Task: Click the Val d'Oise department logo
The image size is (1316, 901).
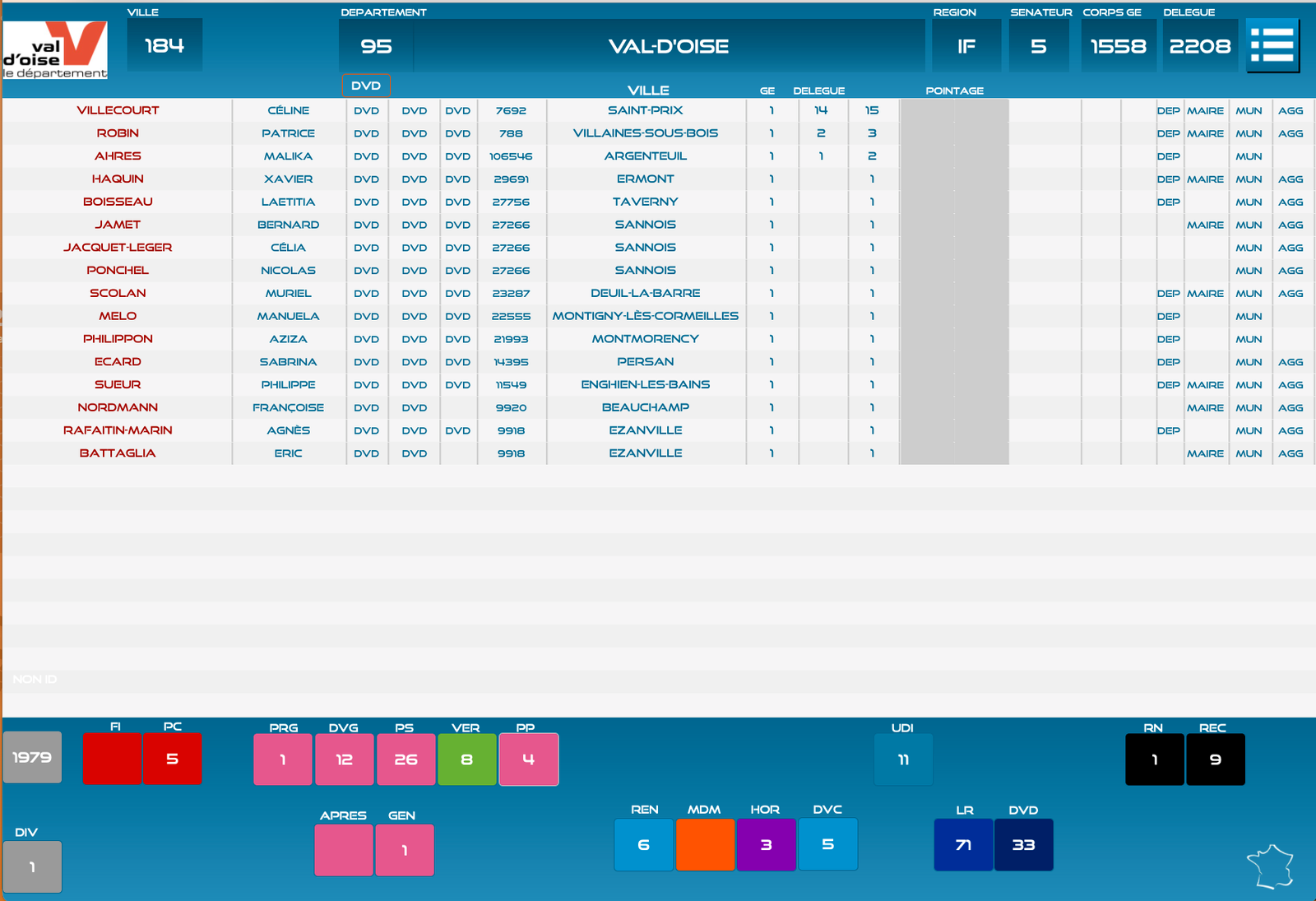Action: click(x=55, y=50)
